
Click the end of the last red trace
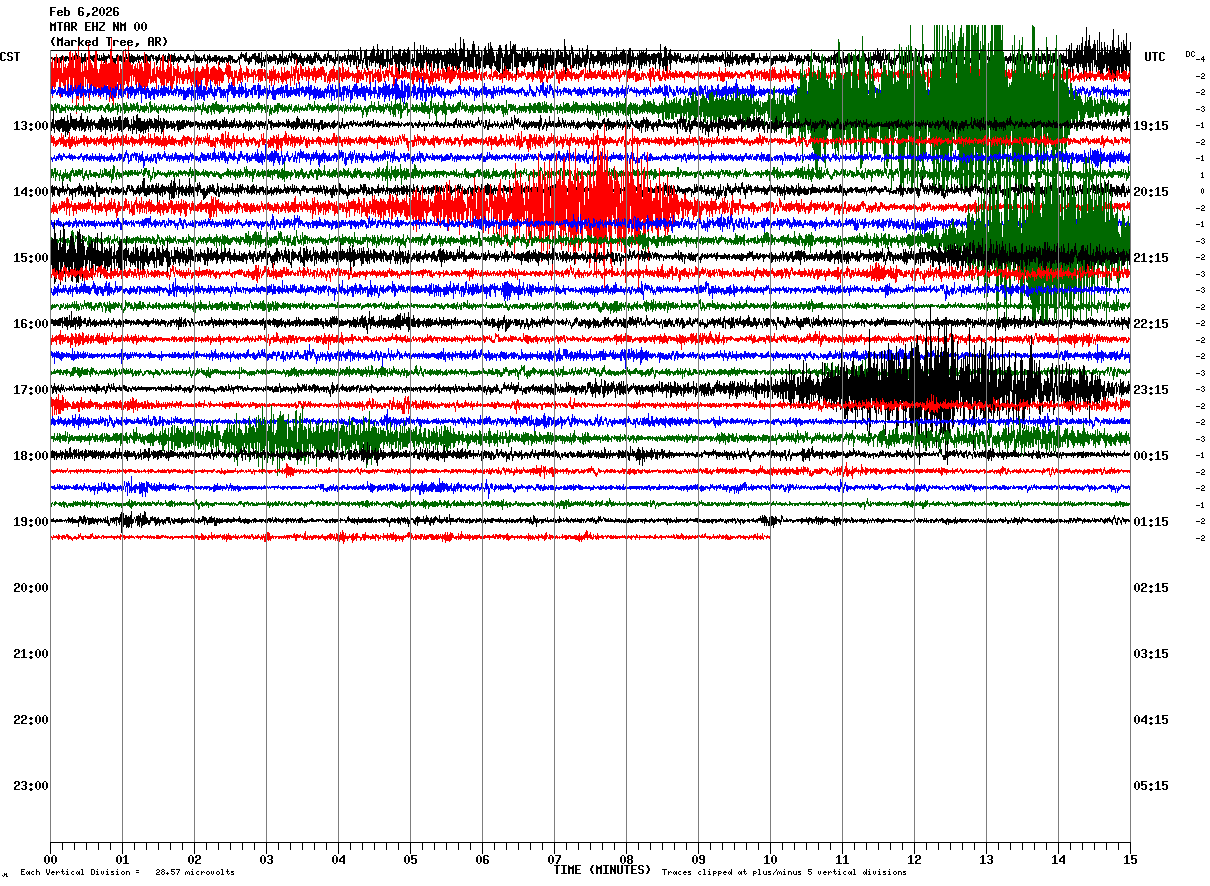(768, 537)
